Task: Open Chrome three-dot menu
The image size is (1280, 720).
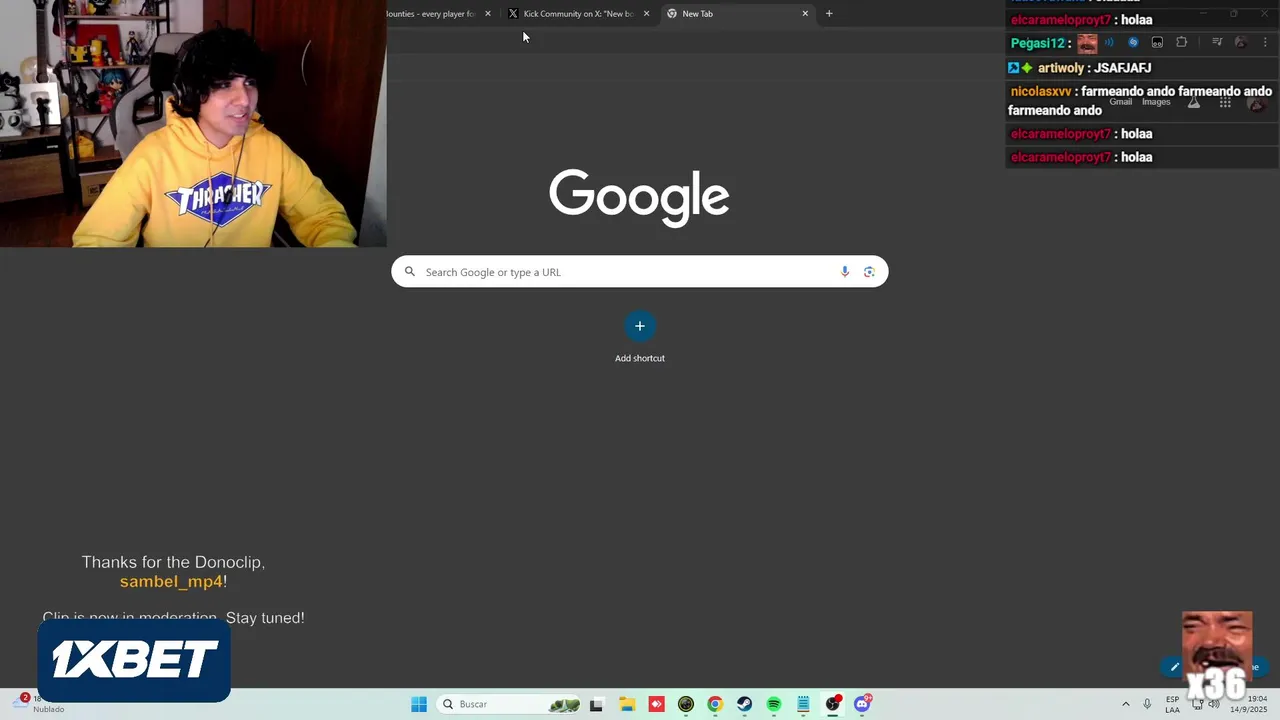Action: 1263,42
